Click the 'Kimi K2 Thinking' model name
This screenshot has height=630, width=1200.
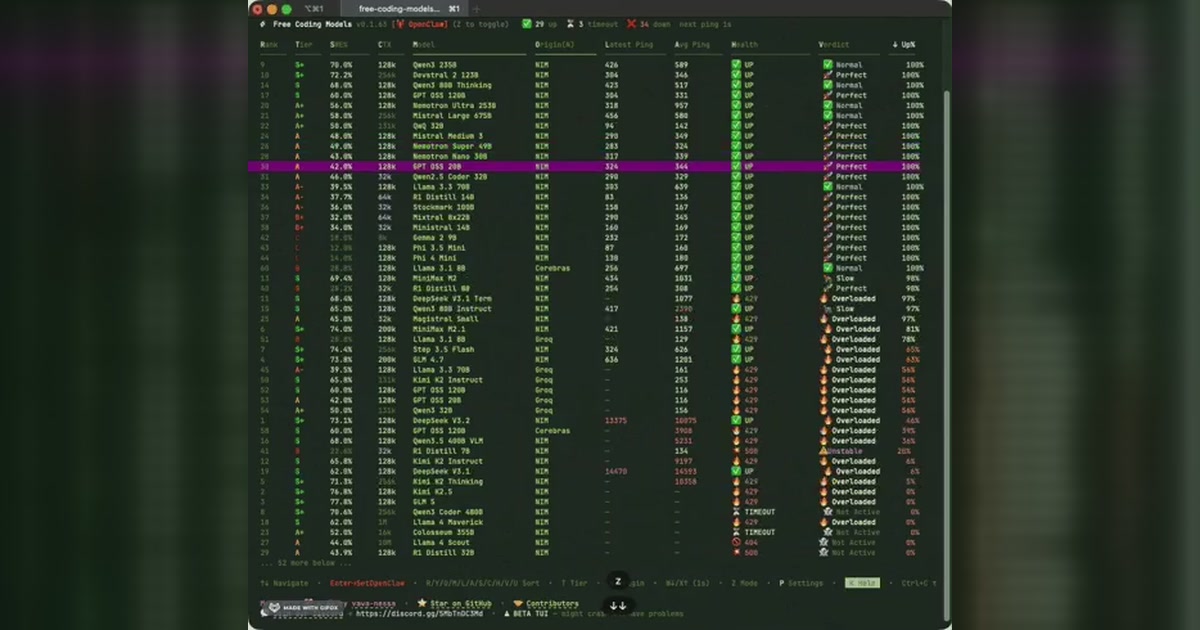(448, 482)
